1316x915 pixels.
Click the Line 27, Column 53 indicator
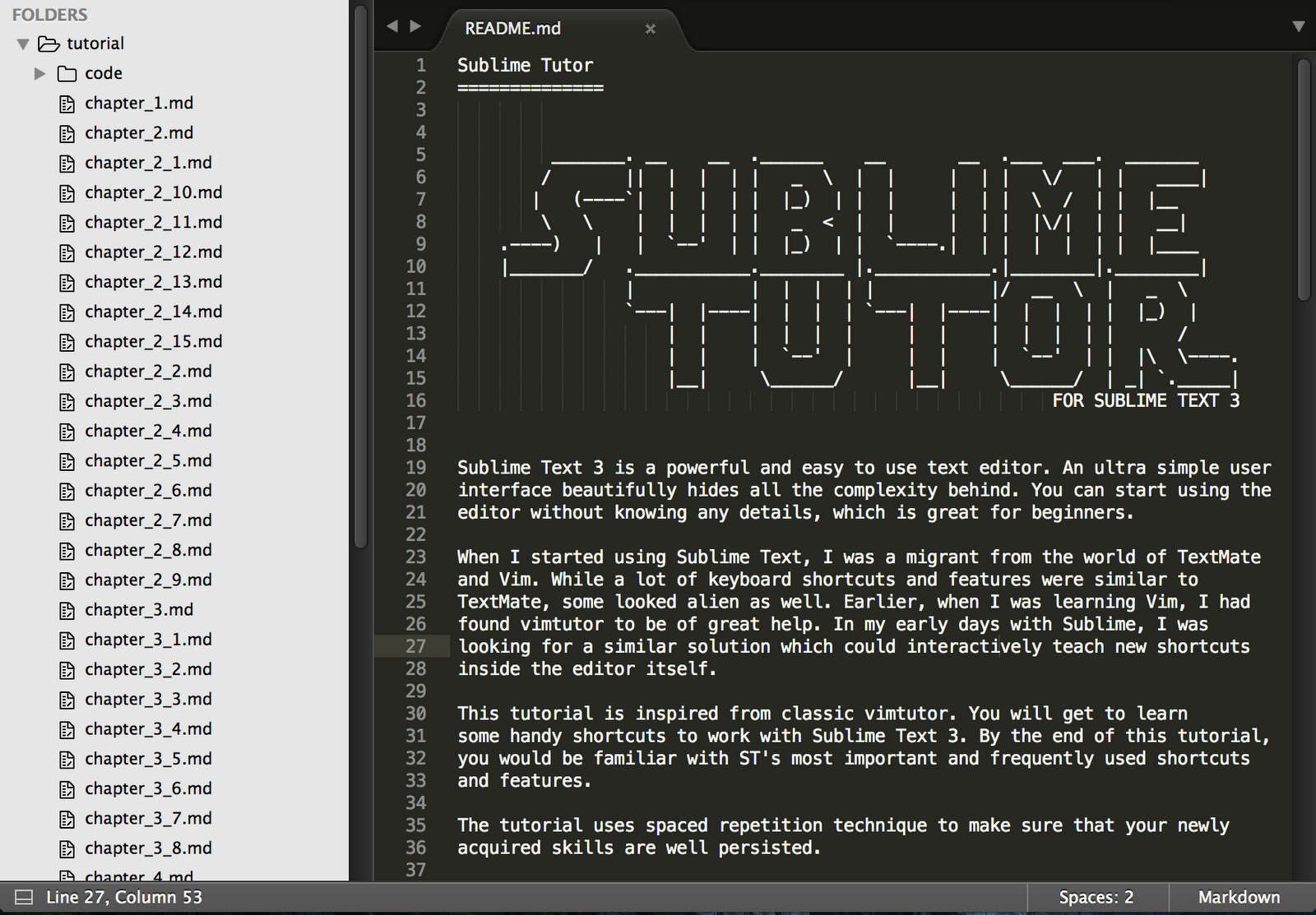[x=123, y=898]
